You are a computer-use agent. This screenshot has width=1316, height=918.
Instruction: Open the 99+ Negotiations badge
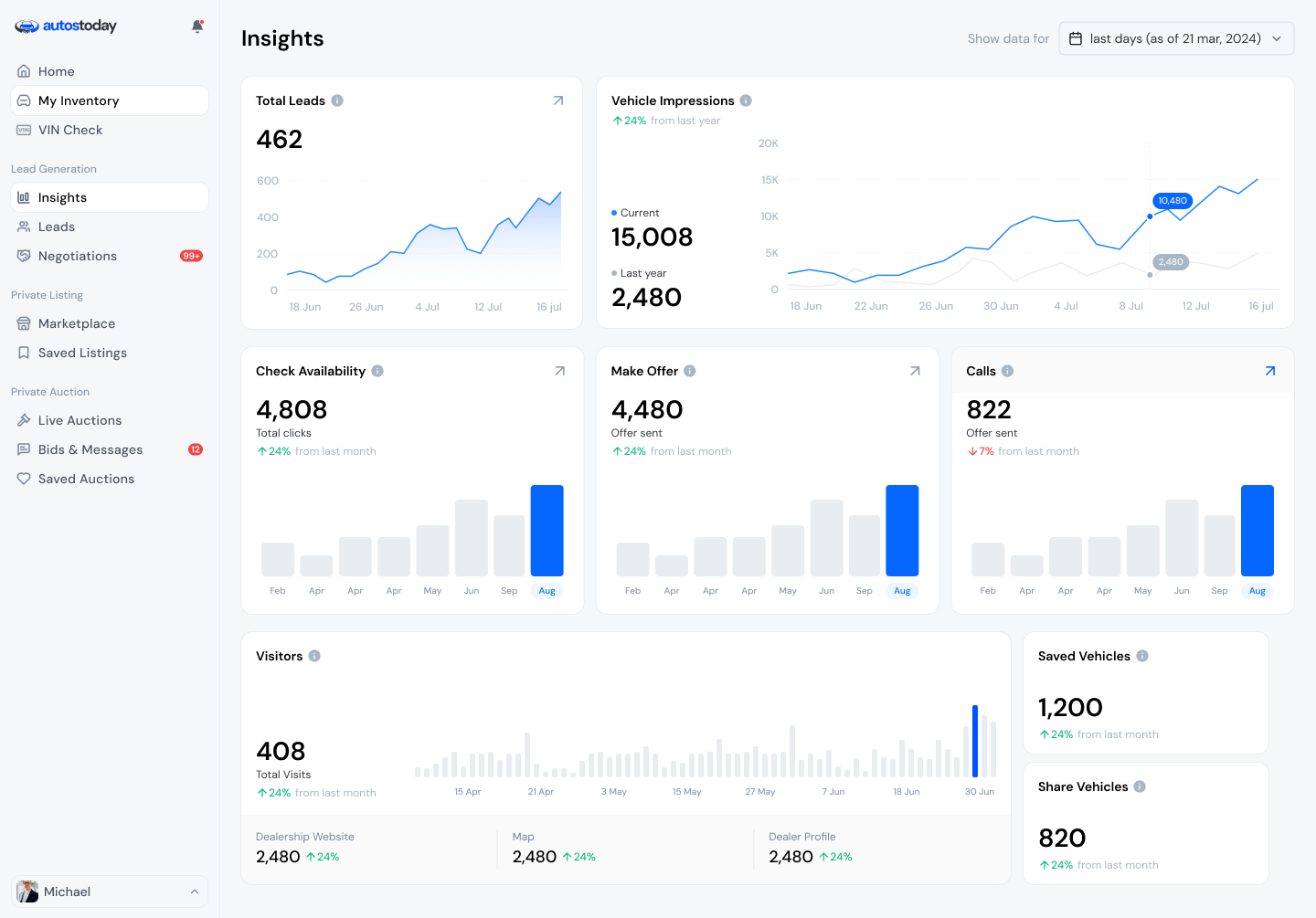pos(191,256)
